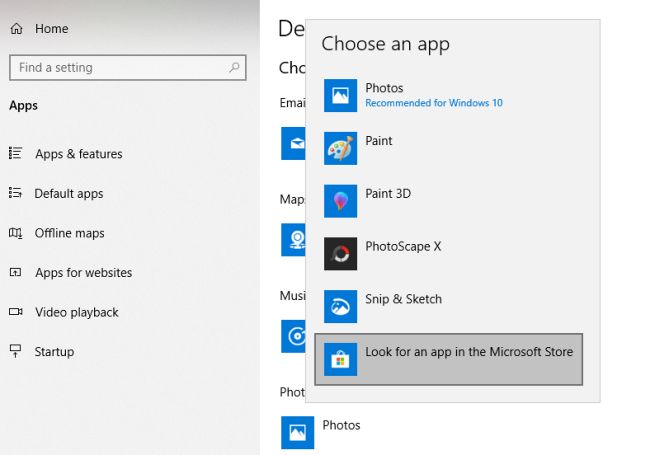Viewport: 650px width, 455px height.
Task: Choose Photos from the app list
Action: (x=384, y=88)
